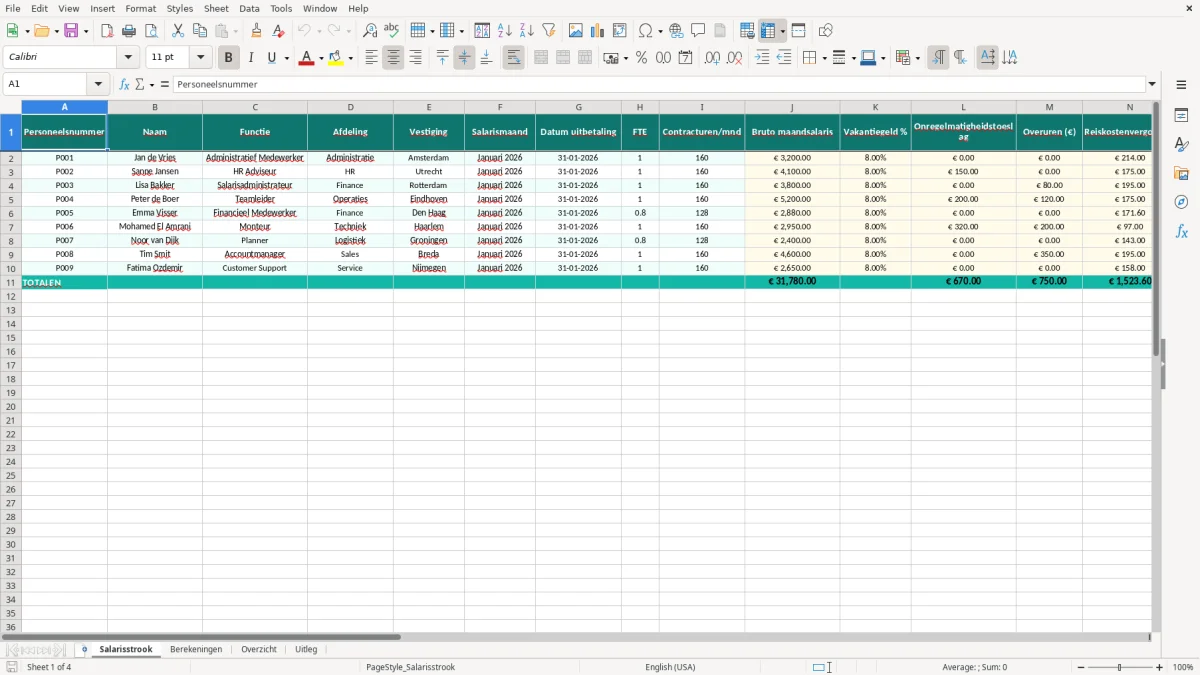Click the Copy icon
This screenshot has height=675, width=1200.
pyautogui.click(x=200, y=31)
